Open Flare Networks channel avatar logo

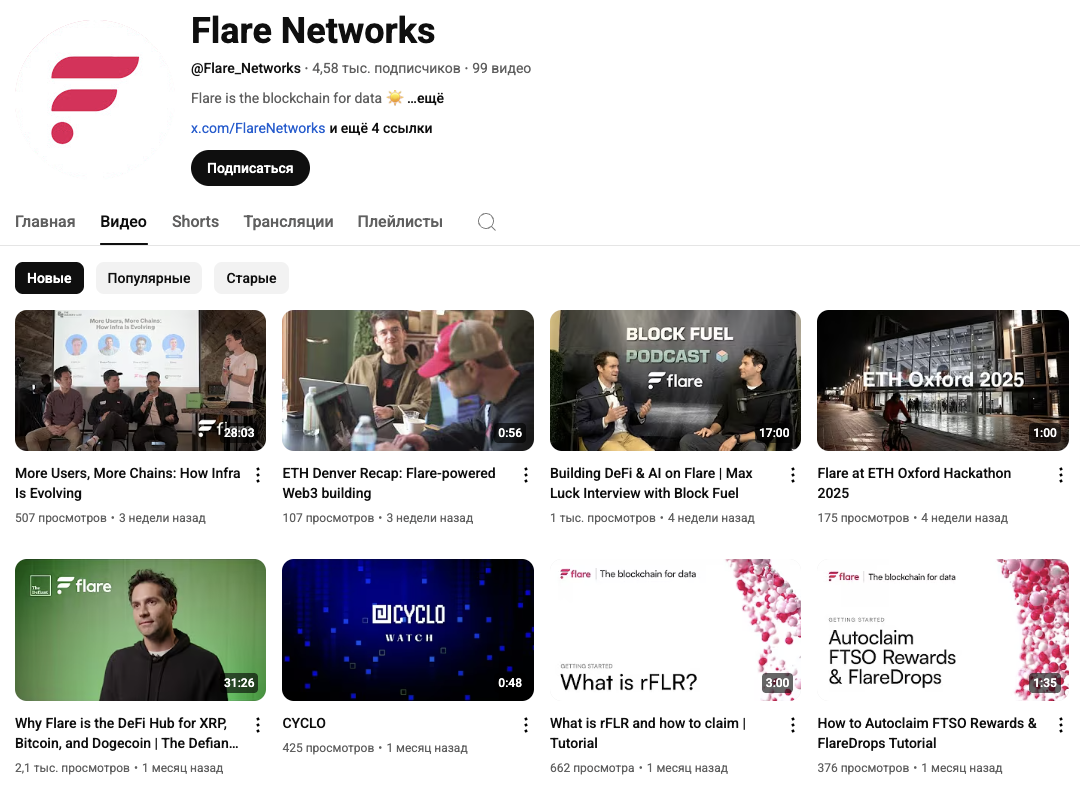(x=94, y=99)
